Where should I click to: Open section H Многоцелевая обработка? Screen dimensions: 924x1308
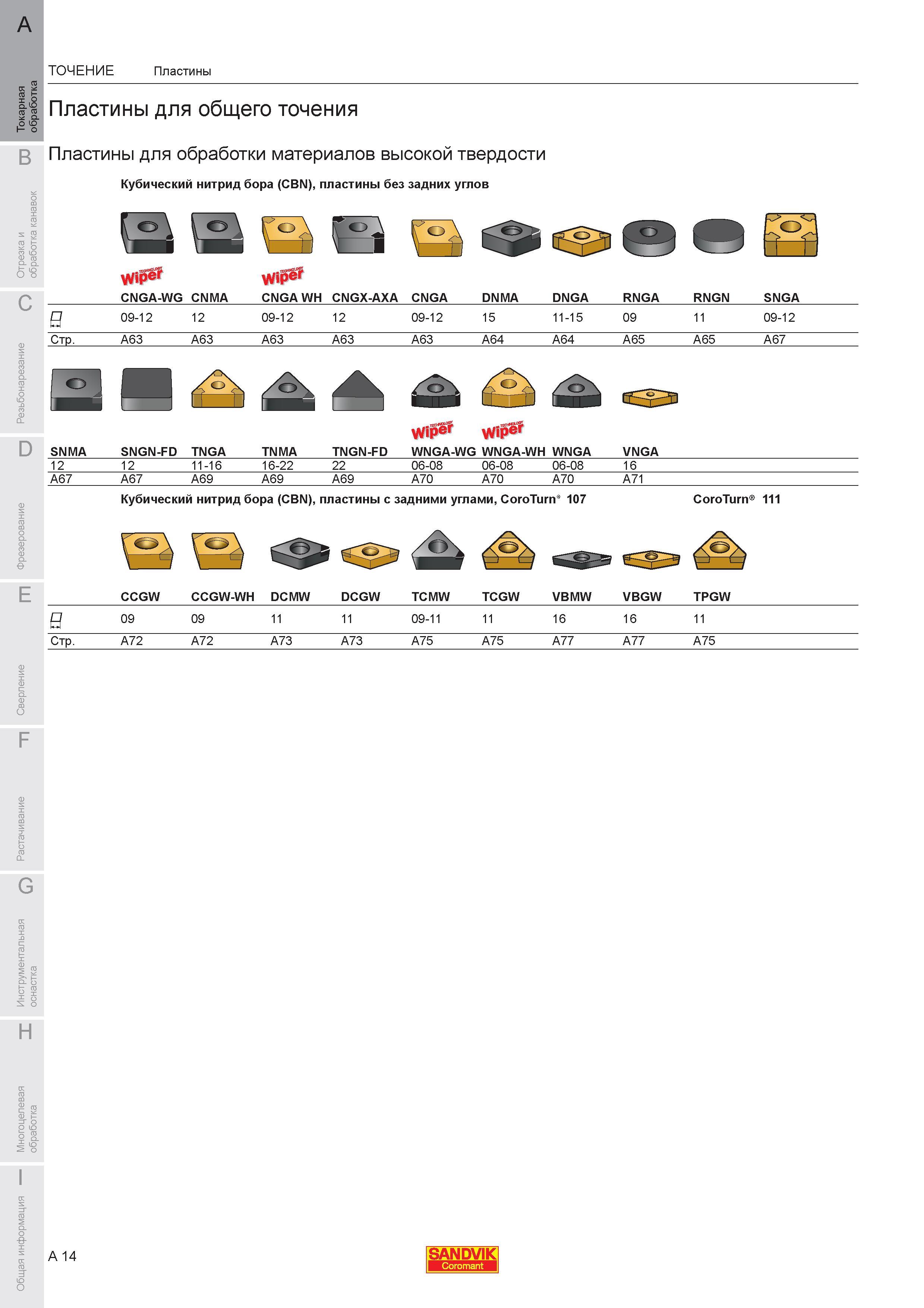22,1091
